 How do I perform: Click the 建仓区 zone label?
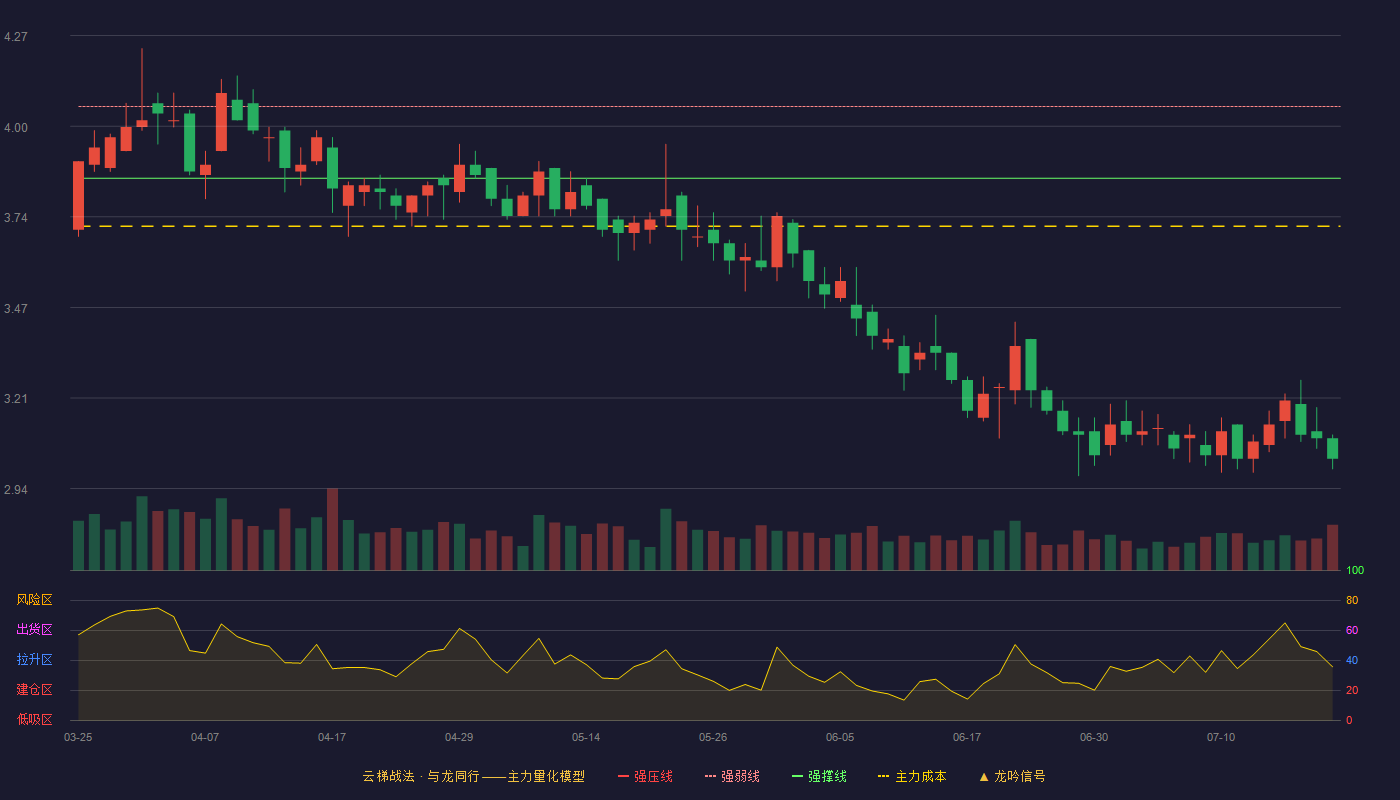pos(34,690)
